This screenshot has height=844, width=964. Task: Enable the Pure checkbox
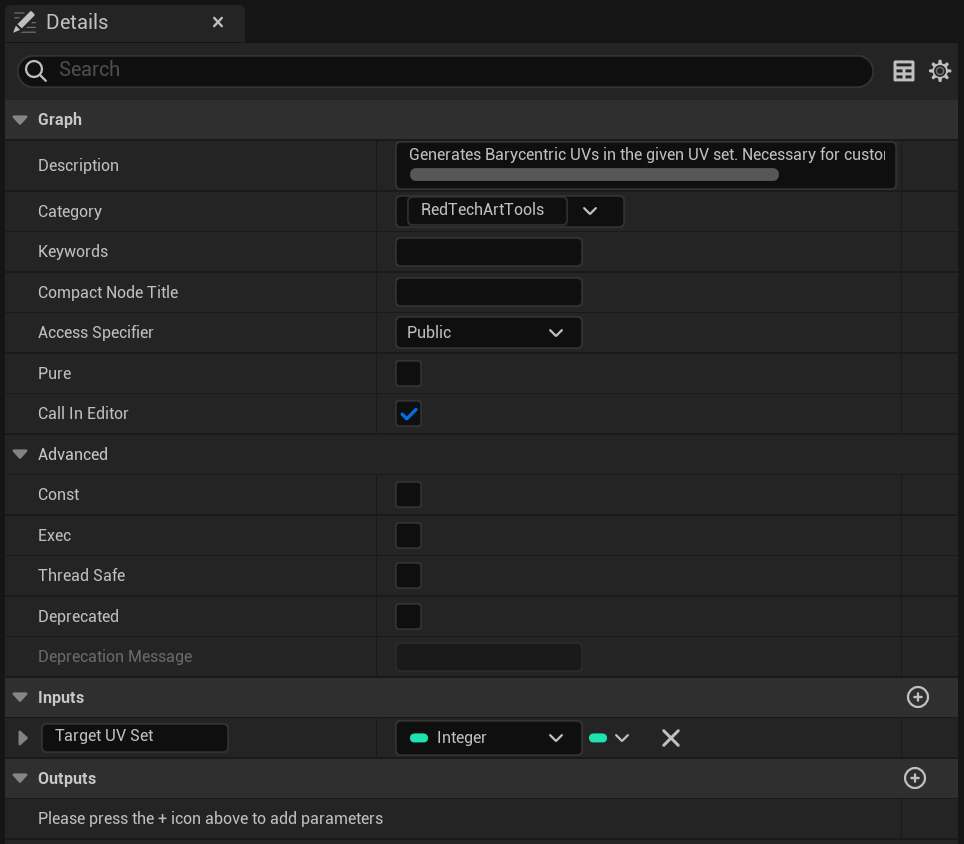[x=408, y=373]
